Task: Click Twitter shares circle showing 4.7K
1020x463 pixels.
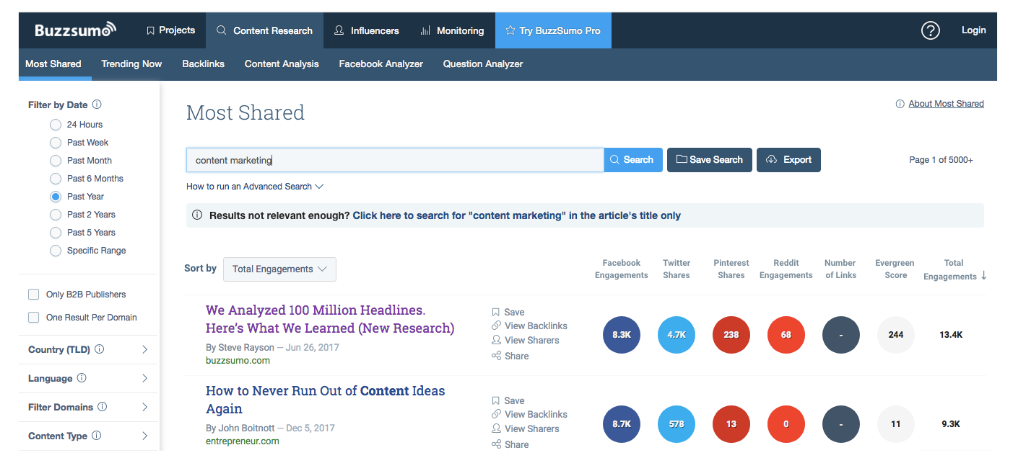Action: point(677,335)
